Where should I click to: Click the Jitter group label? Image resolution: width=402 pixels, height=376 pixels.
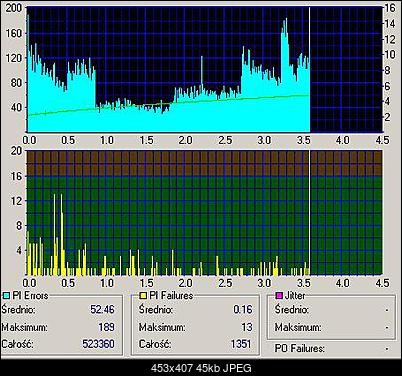(x=295, y=295)
